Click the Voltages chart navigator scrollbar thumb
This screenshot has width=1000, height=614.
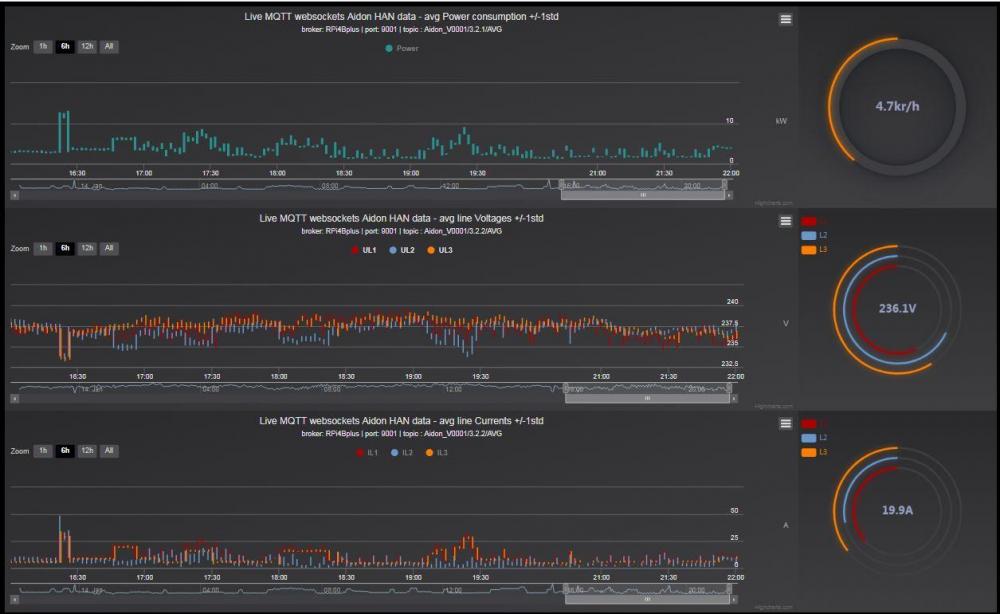pyautogui.click(x=645, y=398)
